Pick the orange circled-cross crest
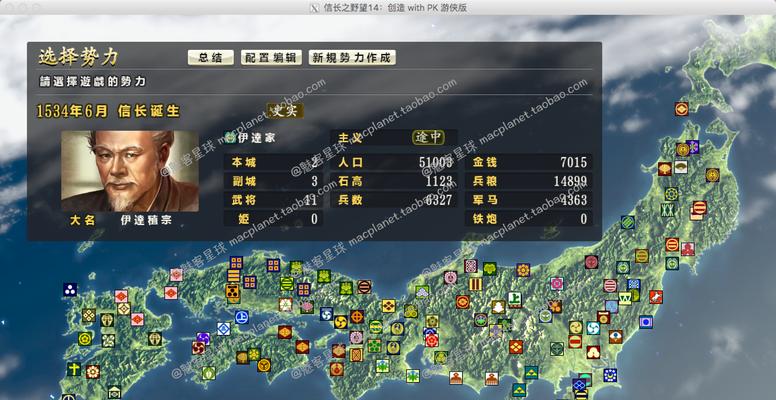The height and width of the screenshot is (400, 776). point(357,316)
